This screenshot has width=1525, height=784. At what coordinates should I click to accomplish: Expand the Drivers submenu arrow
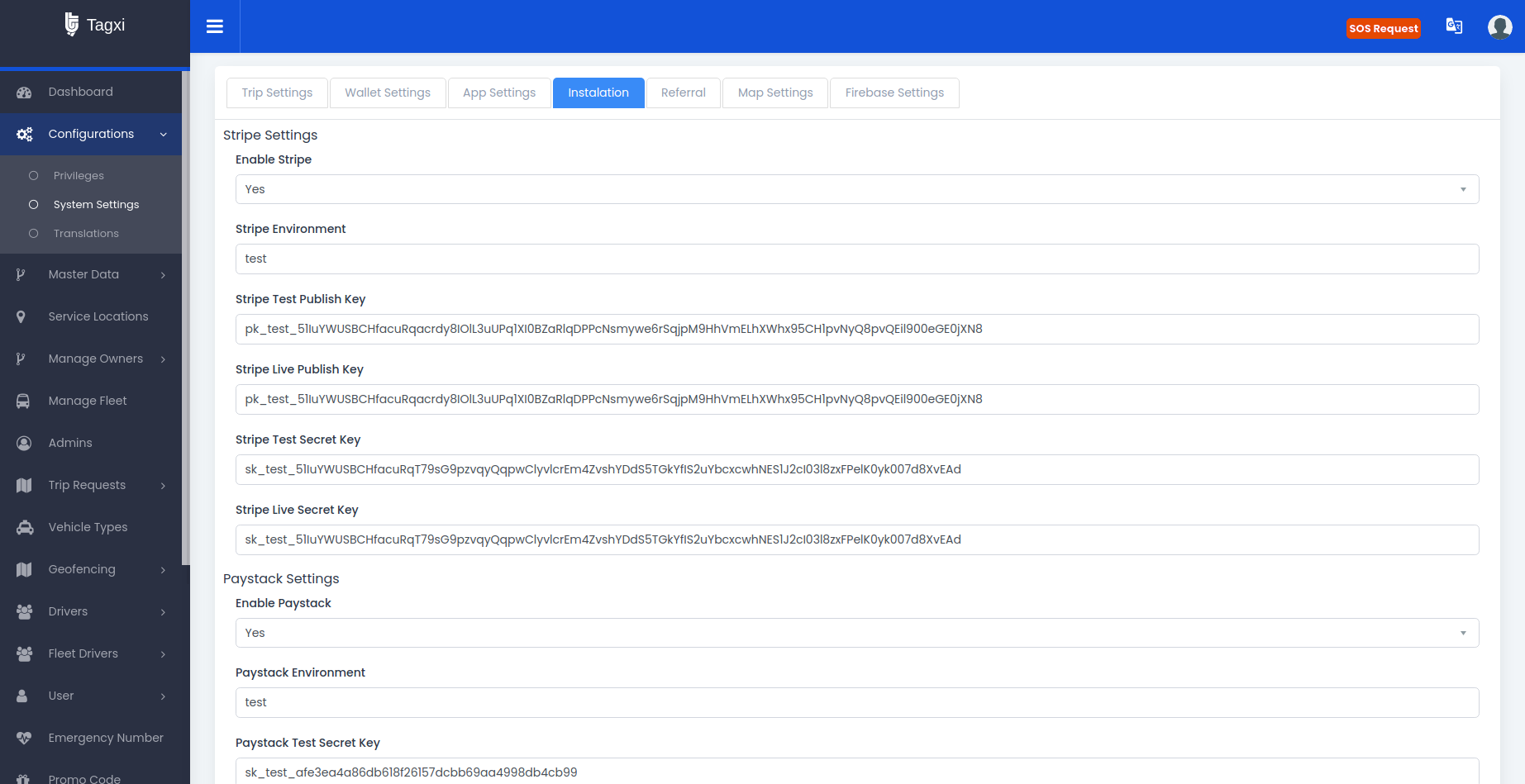click(x=163, y=612)
